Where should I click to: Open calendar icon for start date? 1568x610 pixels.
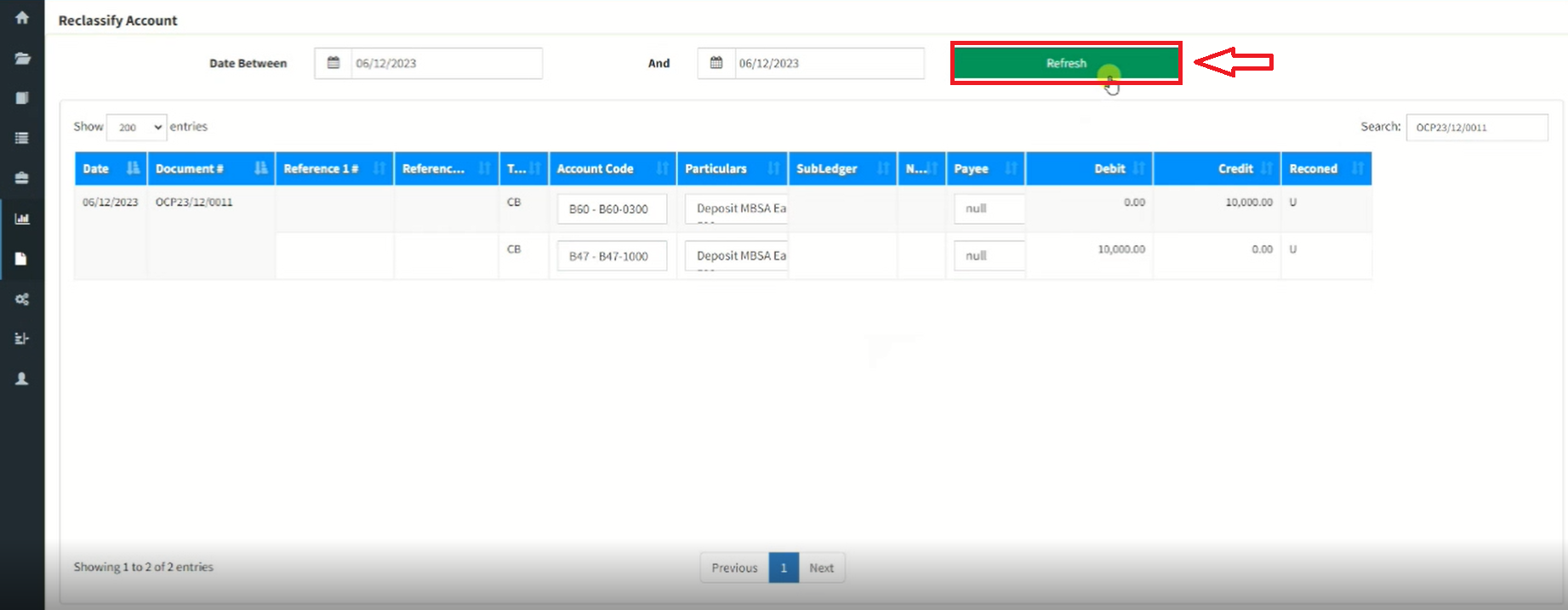pos(334,63)
